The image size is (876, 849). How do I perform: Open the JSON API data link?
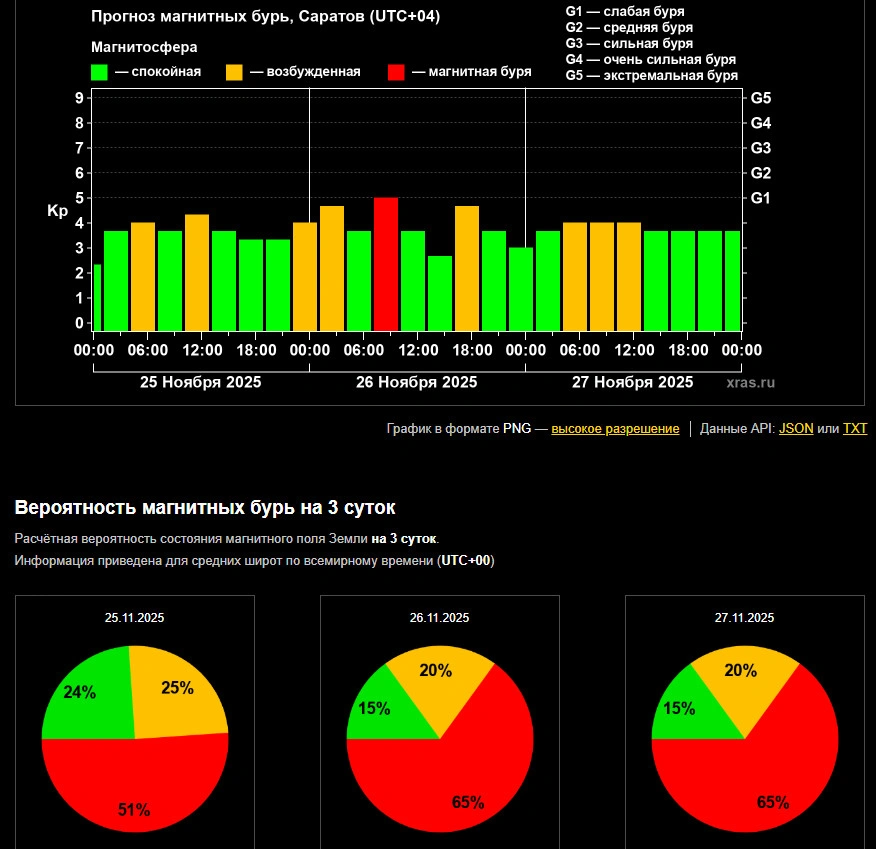pos(796,428)
